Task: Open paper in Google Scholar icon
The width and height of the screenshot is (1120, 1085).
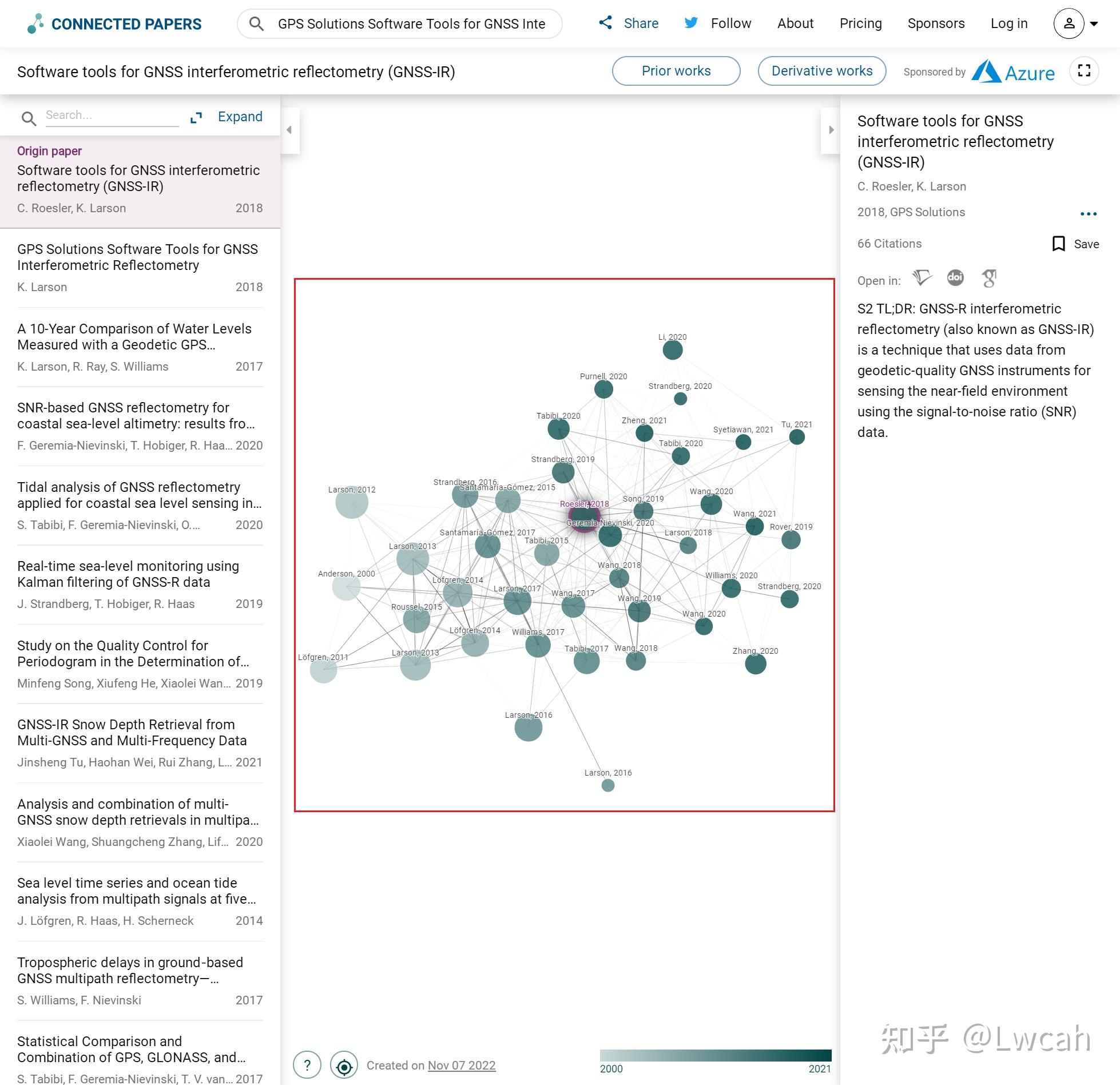Action: [989, 279]
